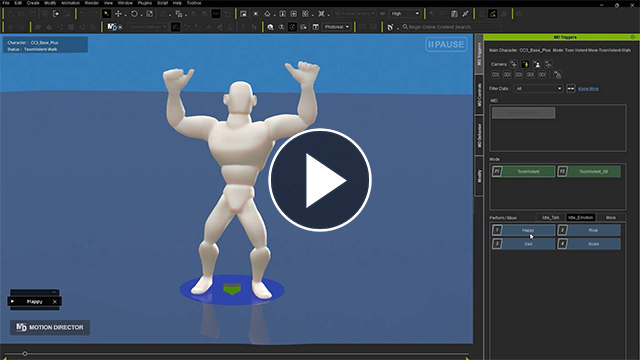640x360 pixels.
Task: Click the dropdown arrow beside the Rotate tool
Action: (x=141, y=15)
